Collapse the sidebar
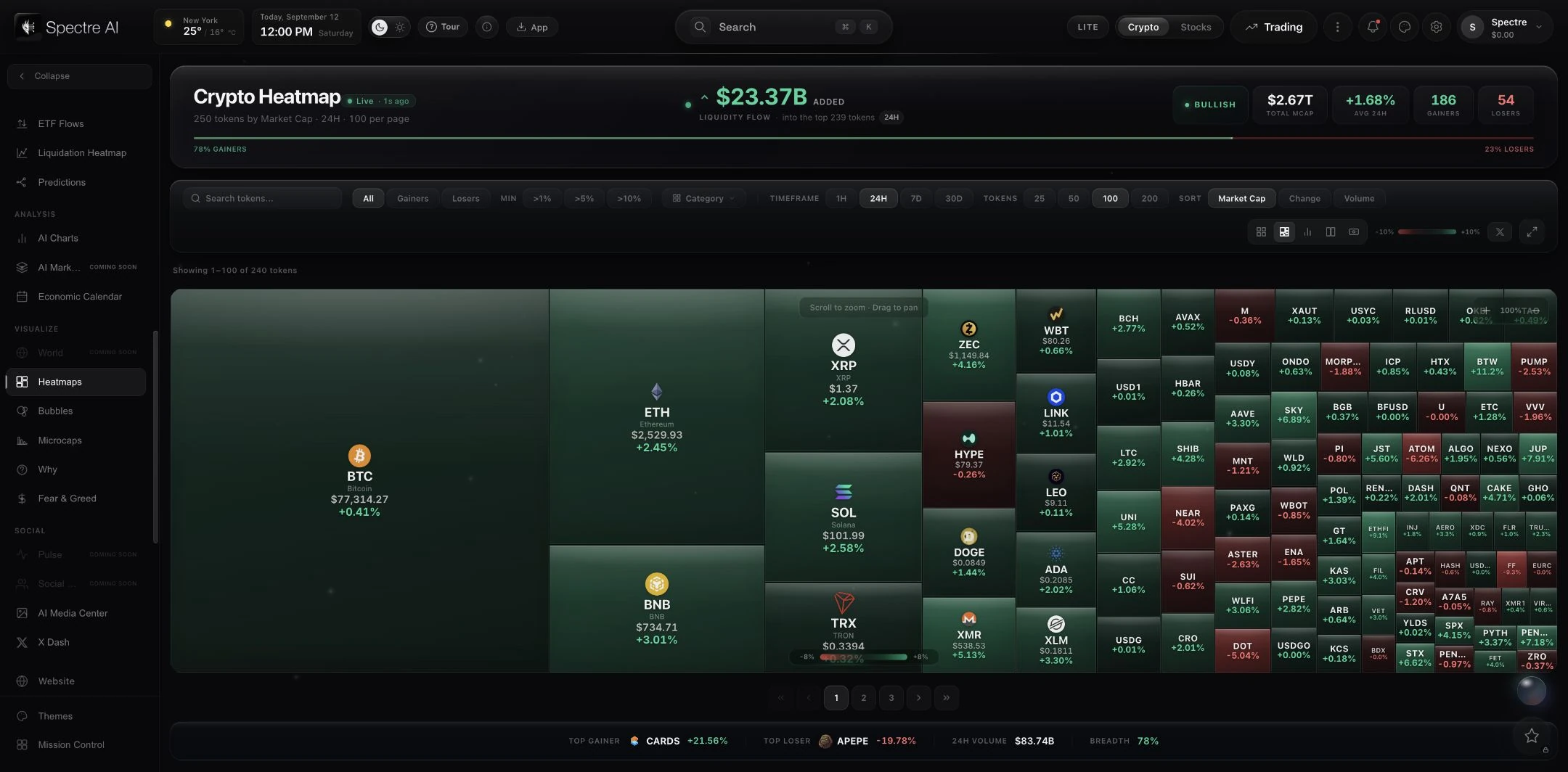1568x772 pixels. click(x=80, y=76)
